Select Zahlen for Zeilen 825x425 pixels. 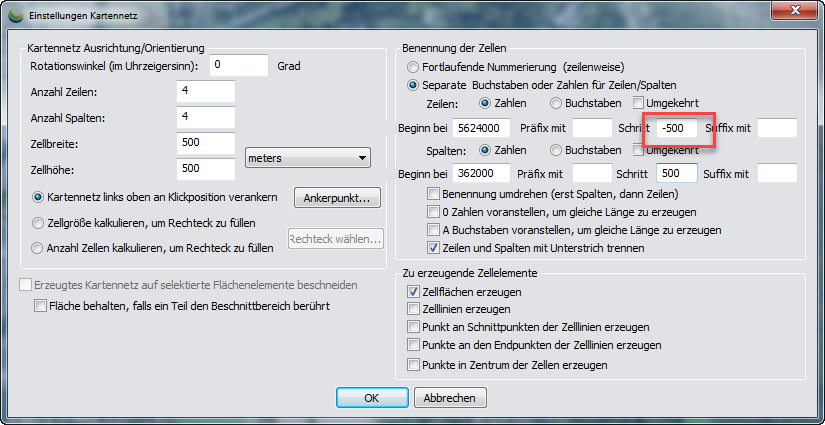(x=485, y=103)
